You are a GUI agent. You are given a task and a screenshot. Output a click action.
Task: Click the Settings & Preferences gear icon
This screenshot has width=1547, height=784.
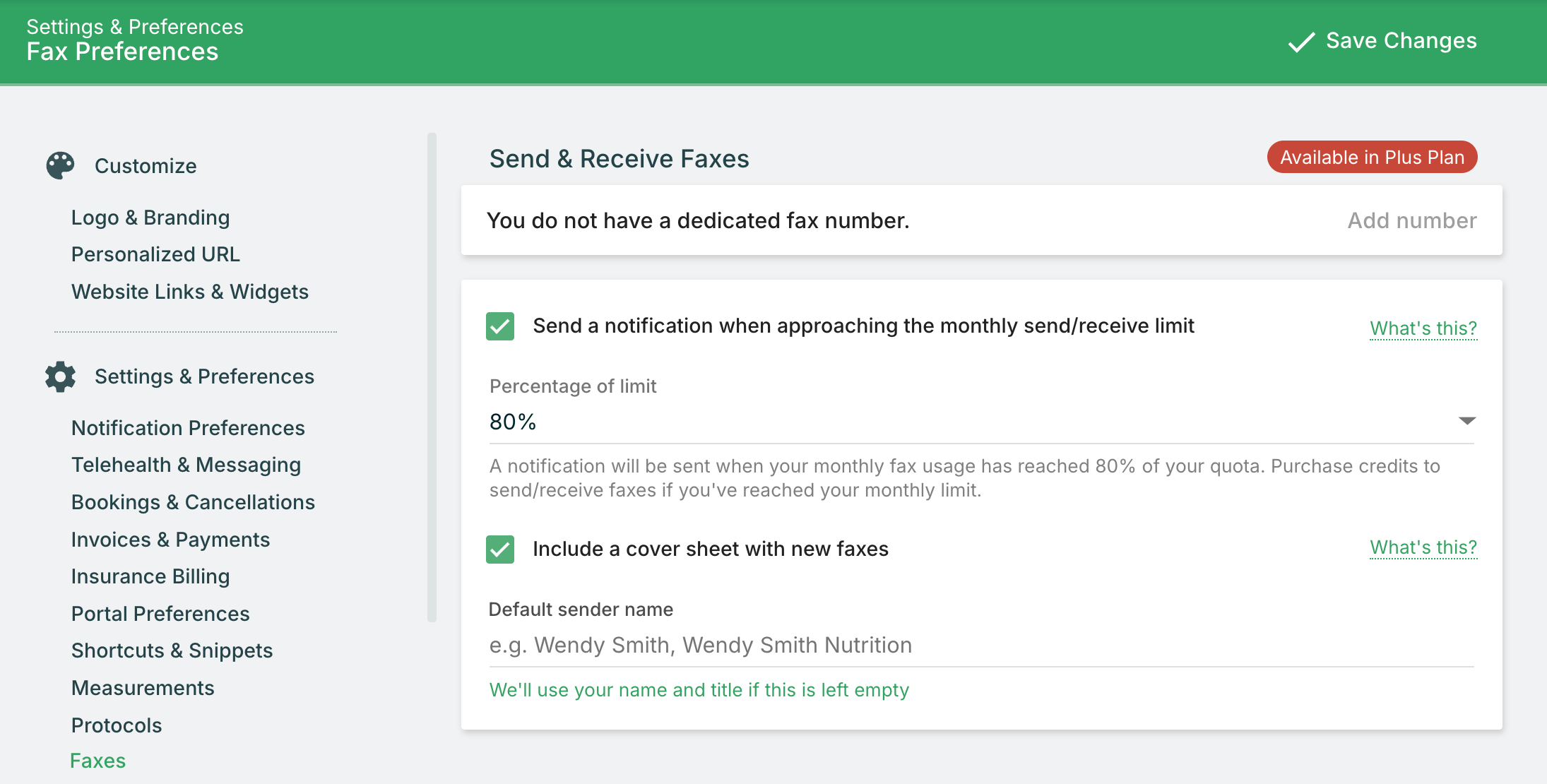[61, 376]
